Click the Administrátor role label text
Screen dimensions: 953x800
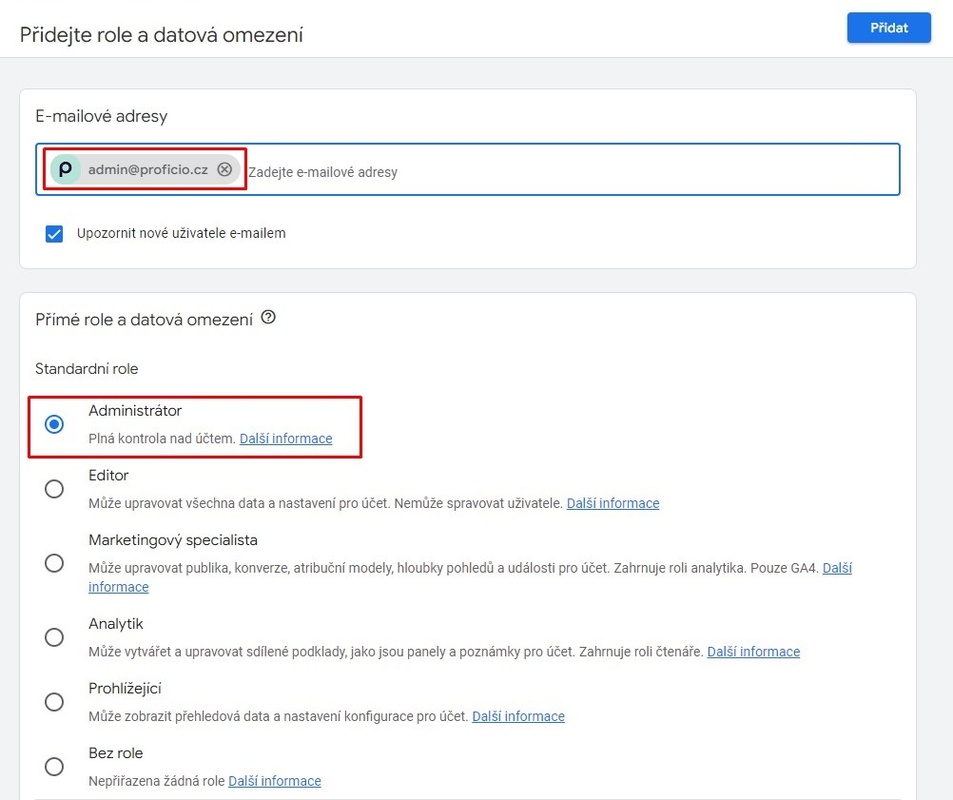pos(135,411)
